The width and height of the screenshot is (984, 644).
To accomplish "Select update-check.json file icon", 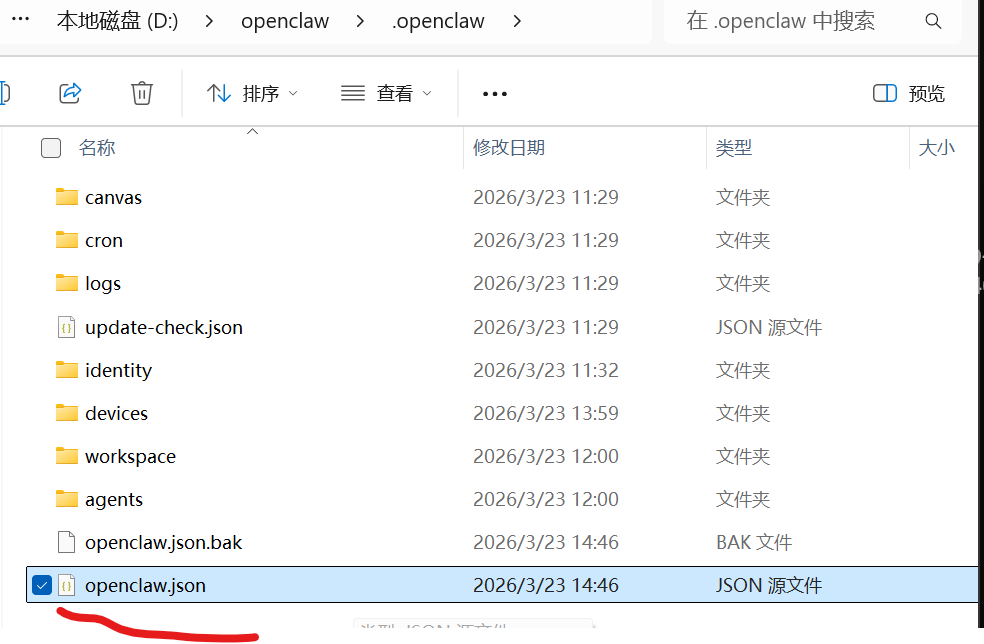I will (x=67, y=327).
